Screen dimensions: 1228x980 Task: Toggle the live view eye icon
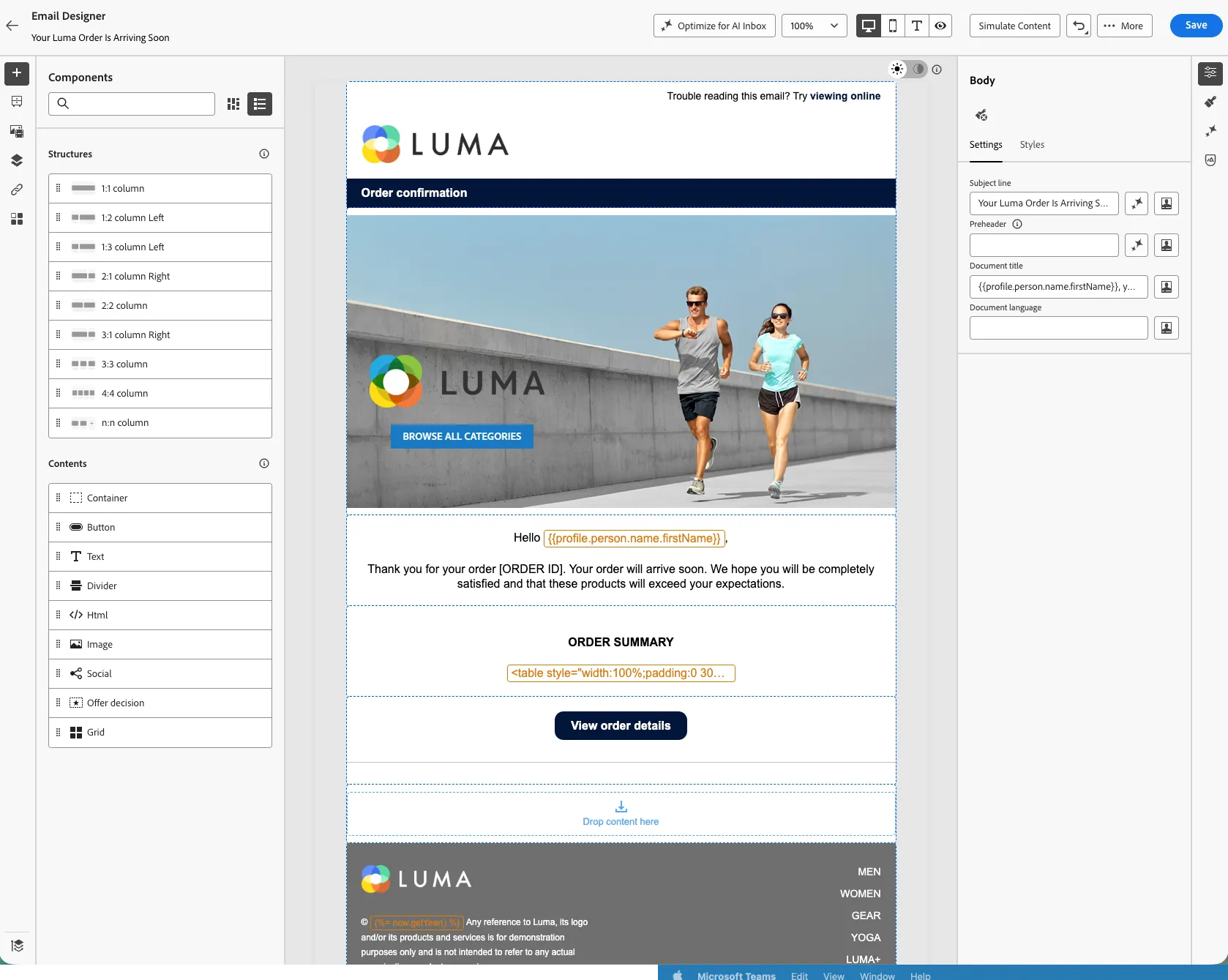940,26
